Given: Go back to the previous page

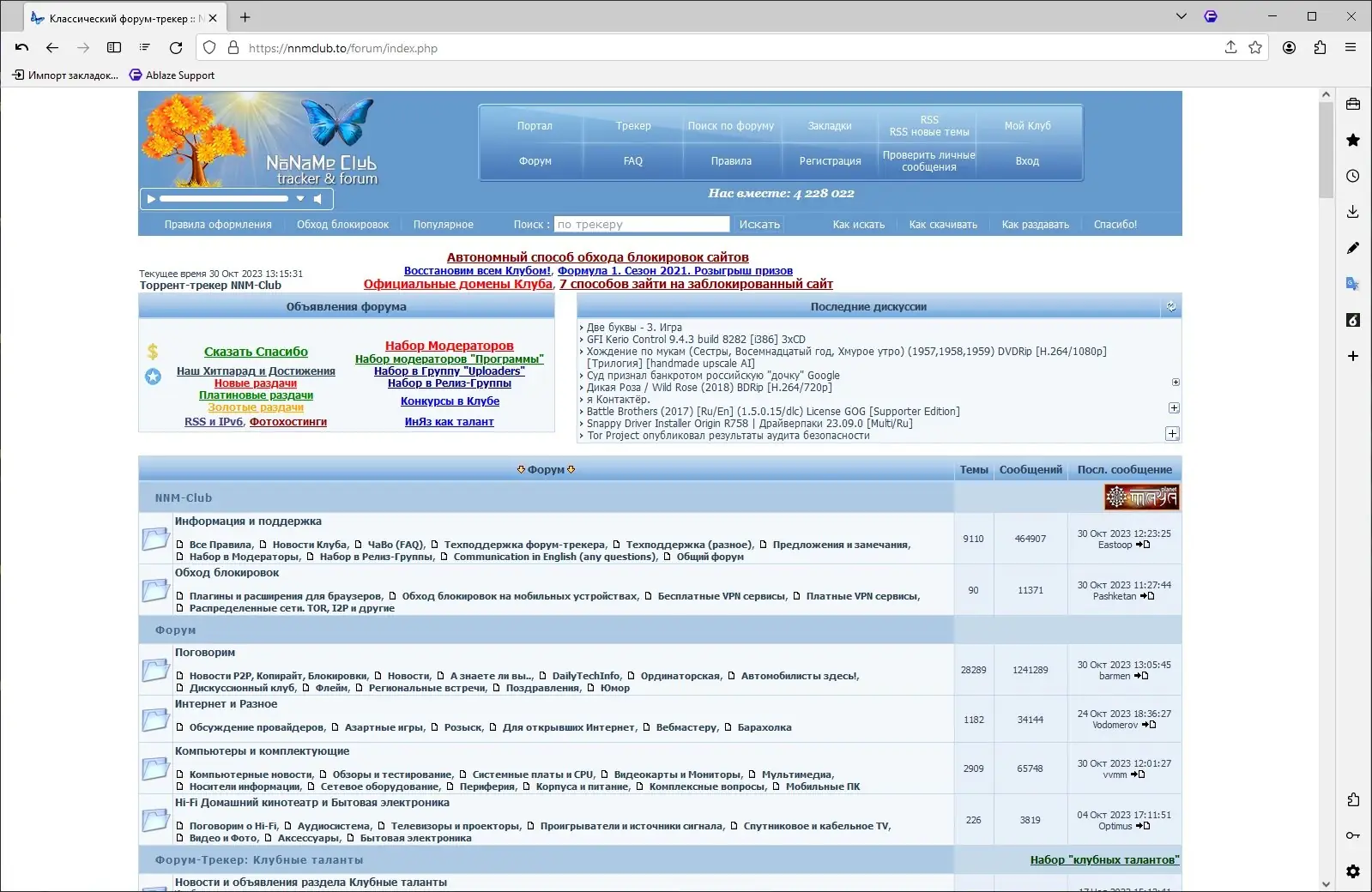Looking at the screenshot, I should 52,48.
